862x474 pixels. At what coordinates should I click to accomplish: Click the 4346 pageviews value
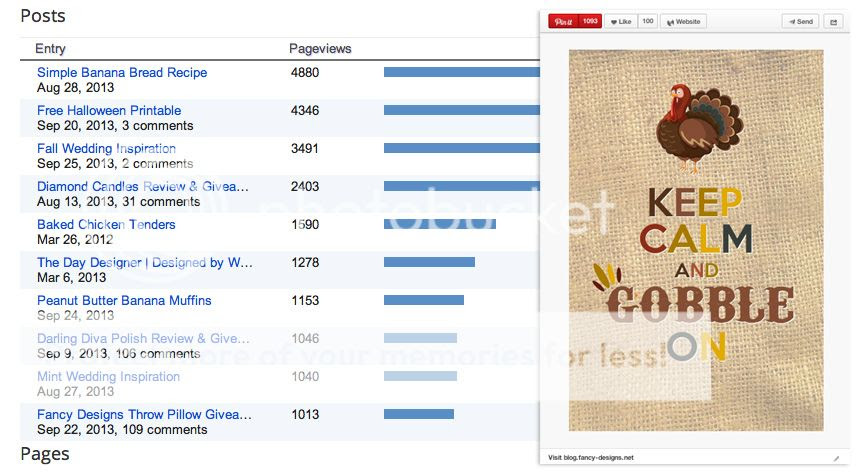[305, 111]
